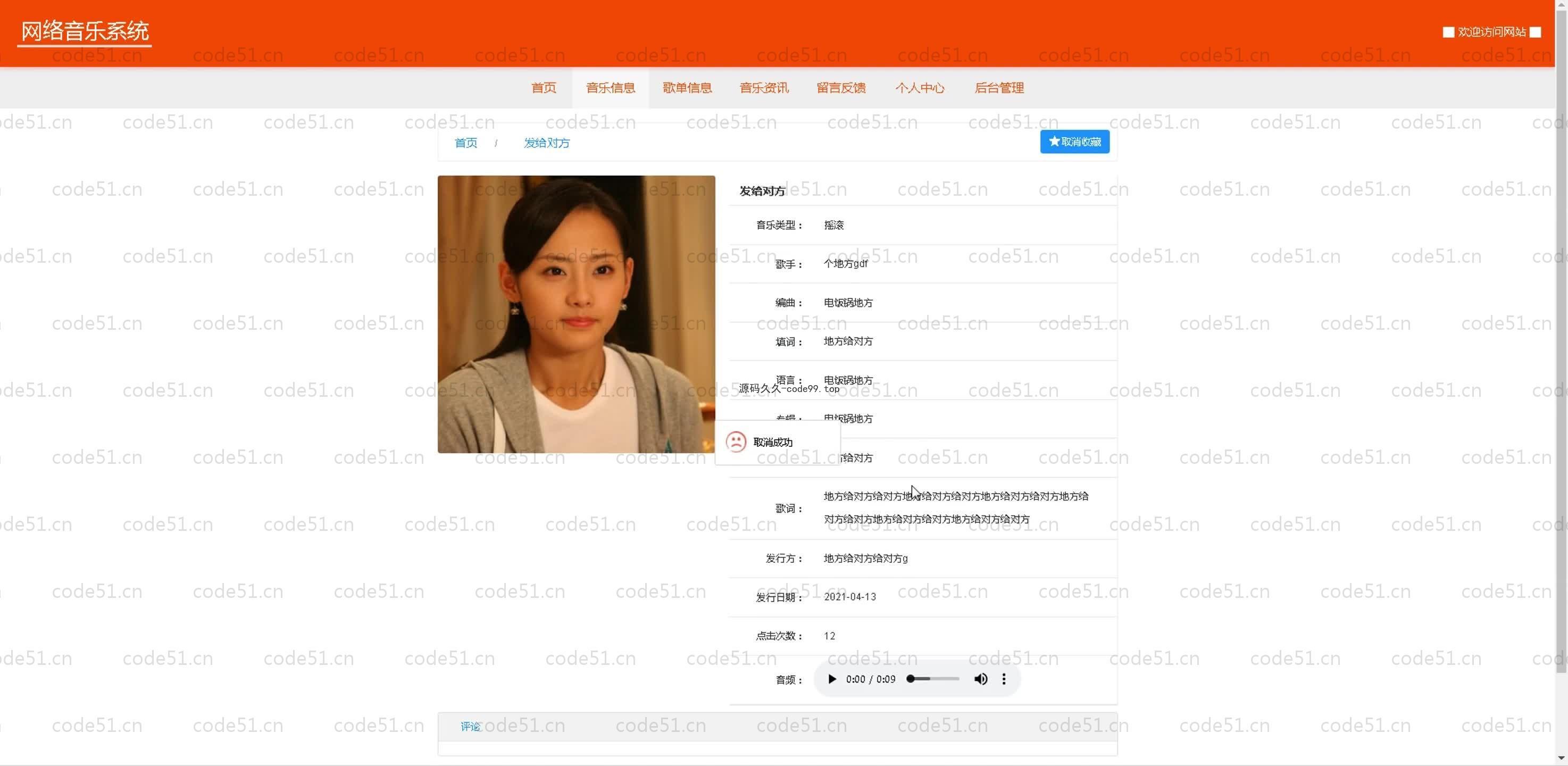Screen dimensions: 1568x766
Task: Click the 取消成功 toast message
Action: tap(778, 442)
